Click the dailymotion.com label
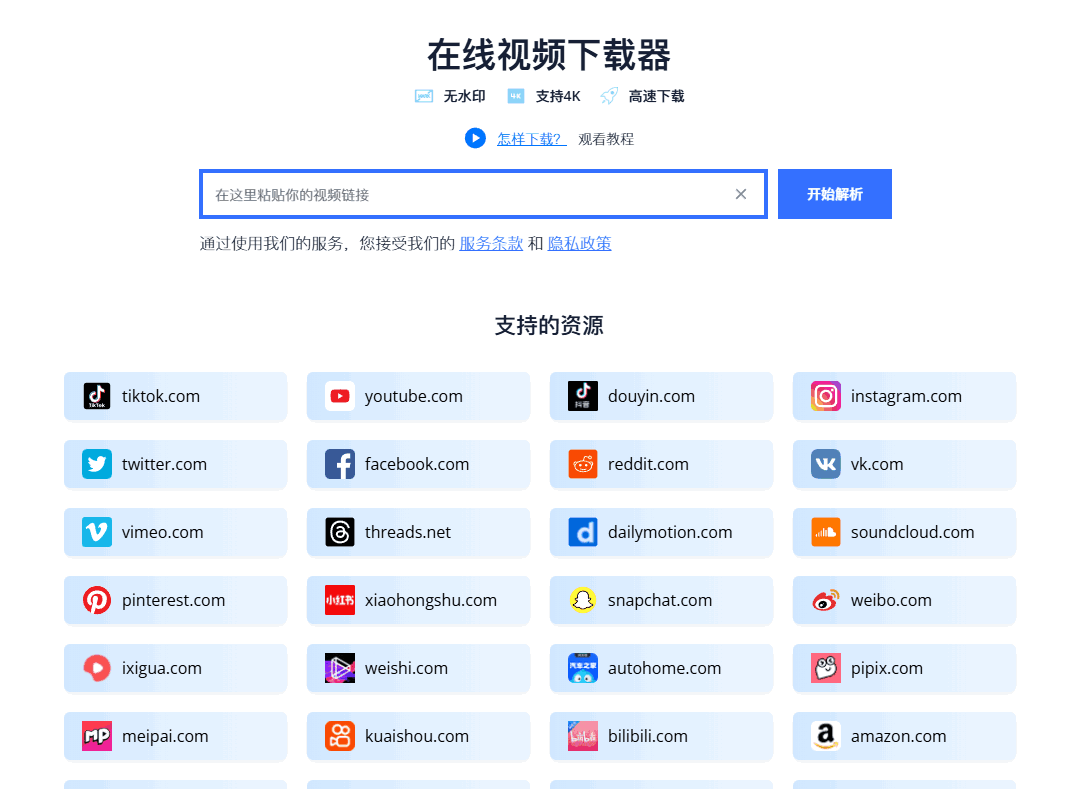Screen dimensions: 1080x789 670,532
